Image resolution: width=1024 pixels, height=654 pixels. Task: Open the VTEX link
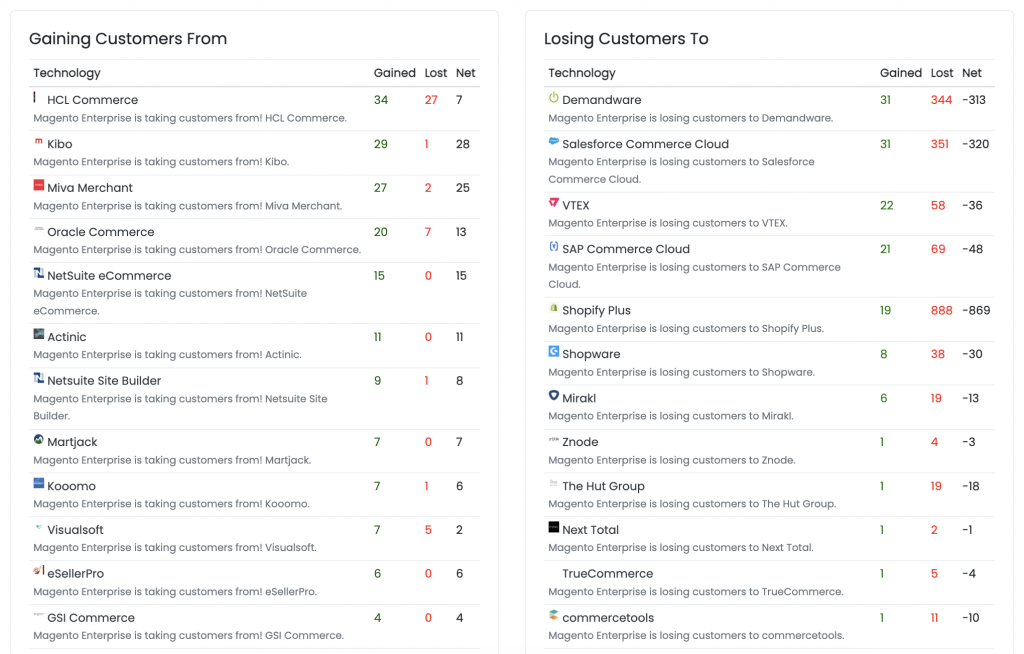[575, 205]
